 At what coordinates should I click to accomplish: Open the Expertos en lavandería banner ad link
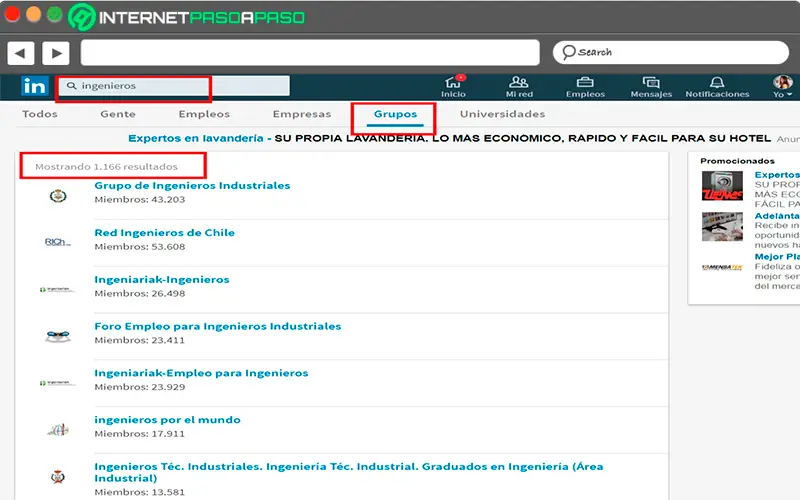[x=196, y=138]
